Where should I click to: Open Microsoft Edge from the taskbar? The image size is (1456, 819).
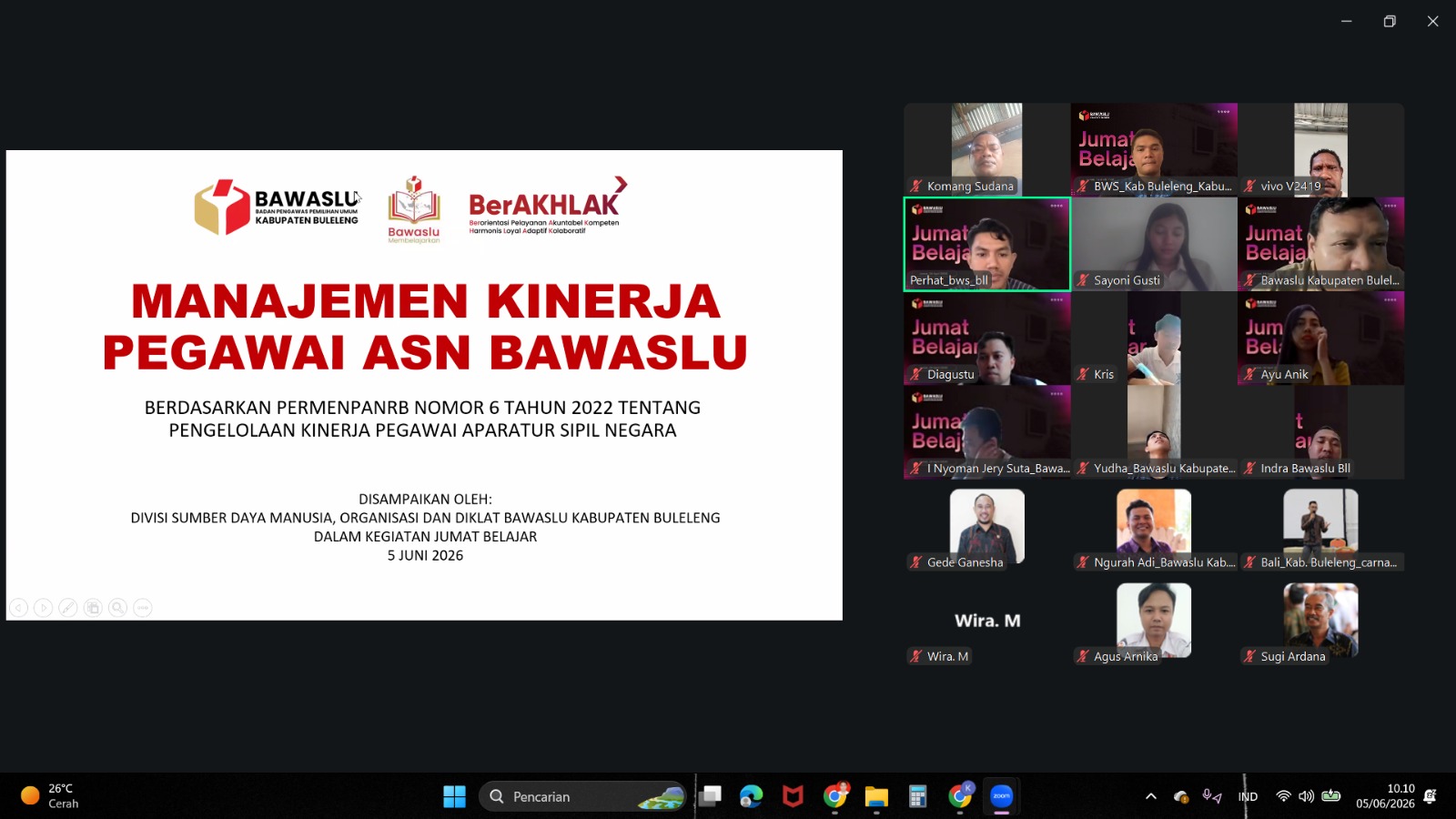tap(751, 796)
